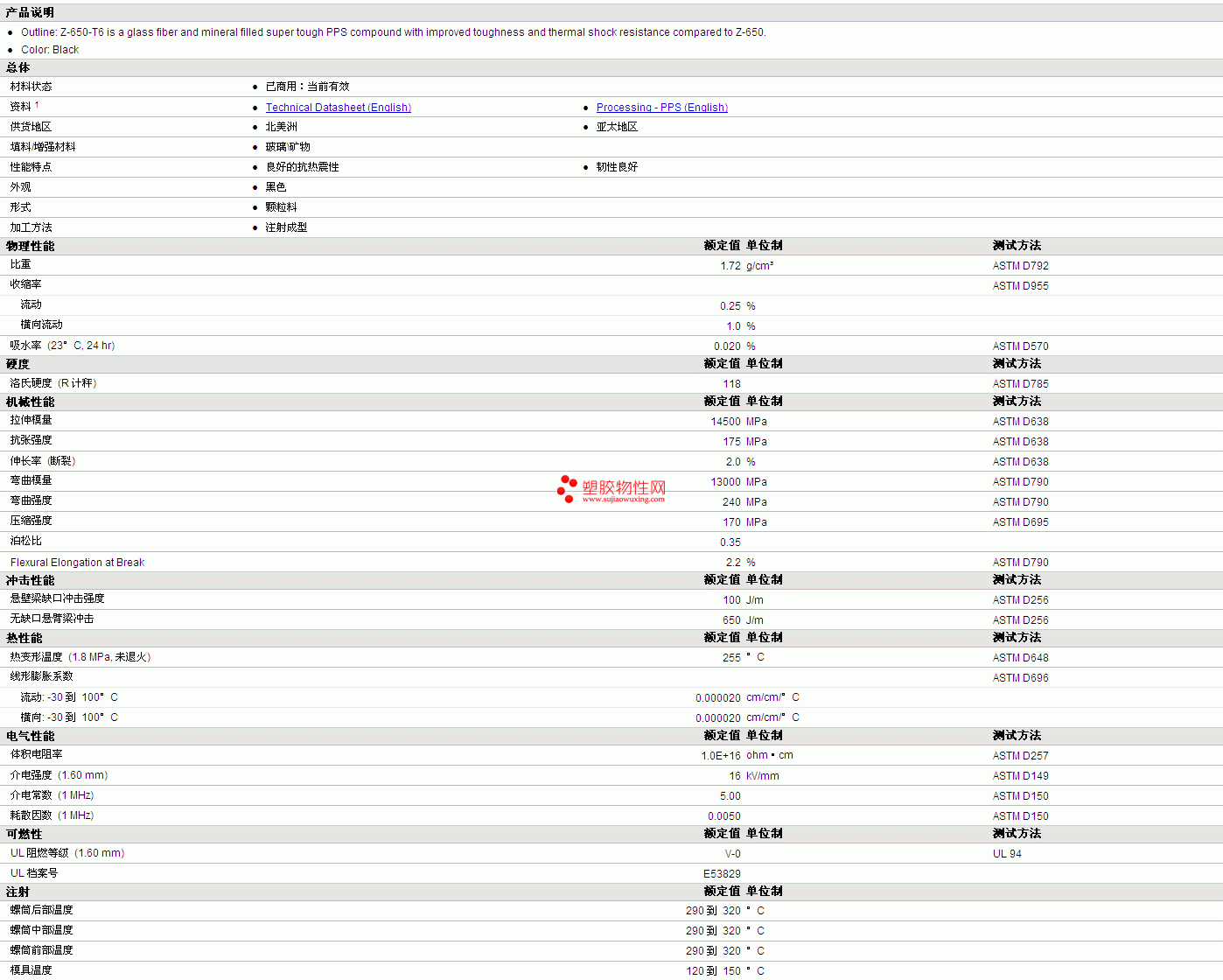Click the ASTM D149 test method
The width and height of the screenshot is (1223, 980).
(x=1021, y=776)
